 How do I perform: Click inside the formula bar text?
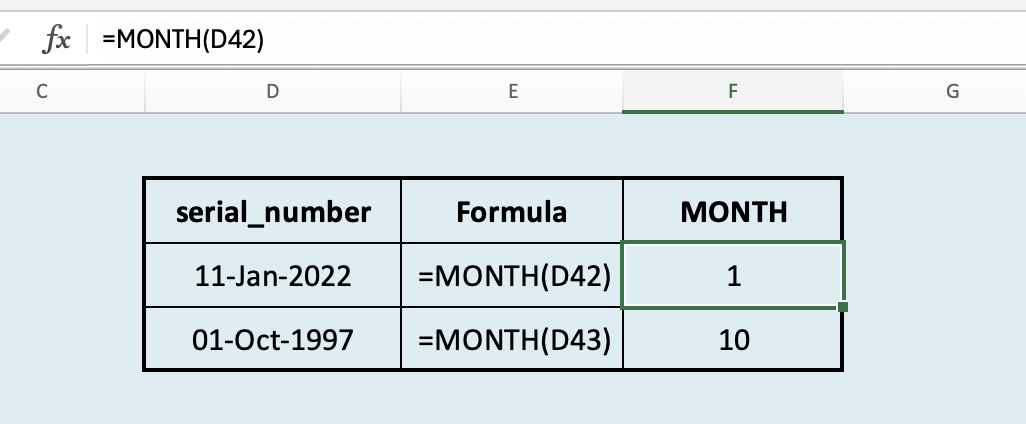(x=183, y=40)
